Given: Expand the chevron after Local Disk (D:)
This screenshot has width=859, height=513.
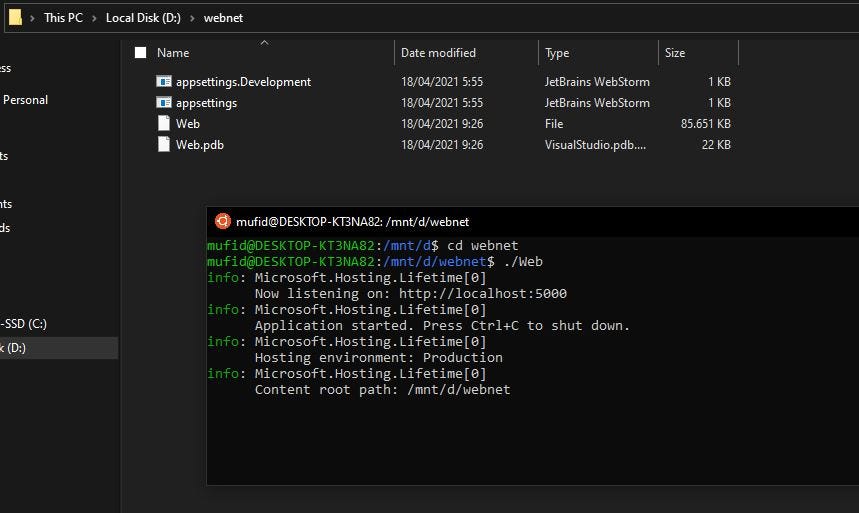Looking at the screenshot, I should pos(192,18).
